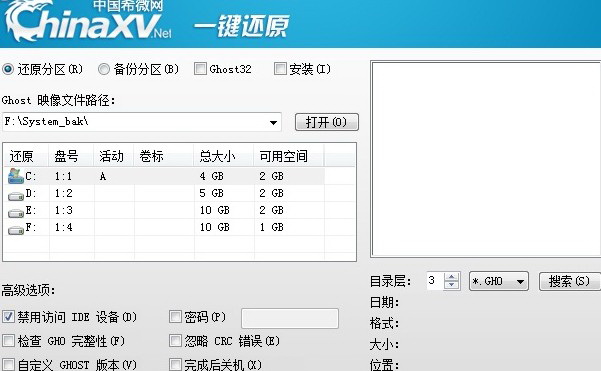Open the Ghost image path dropdown
The height and width of the screenshot is (371, 601).
coord(273,123)
